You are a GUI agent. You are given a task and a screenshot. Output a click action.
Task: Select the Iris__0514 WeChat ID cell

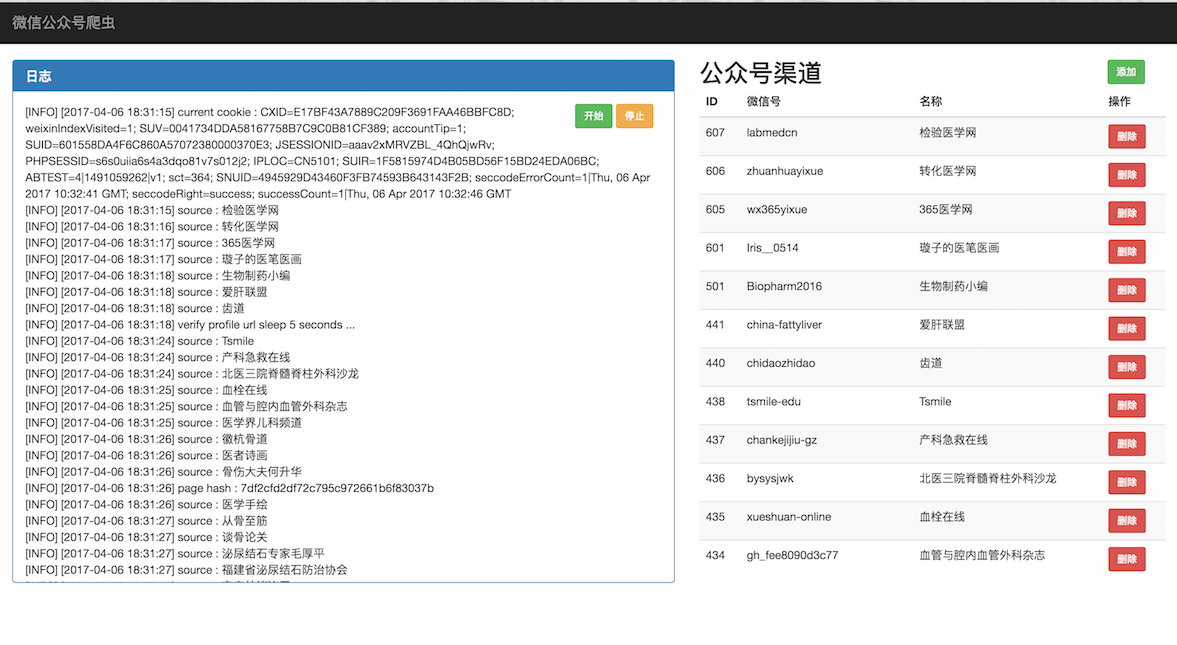772,248
